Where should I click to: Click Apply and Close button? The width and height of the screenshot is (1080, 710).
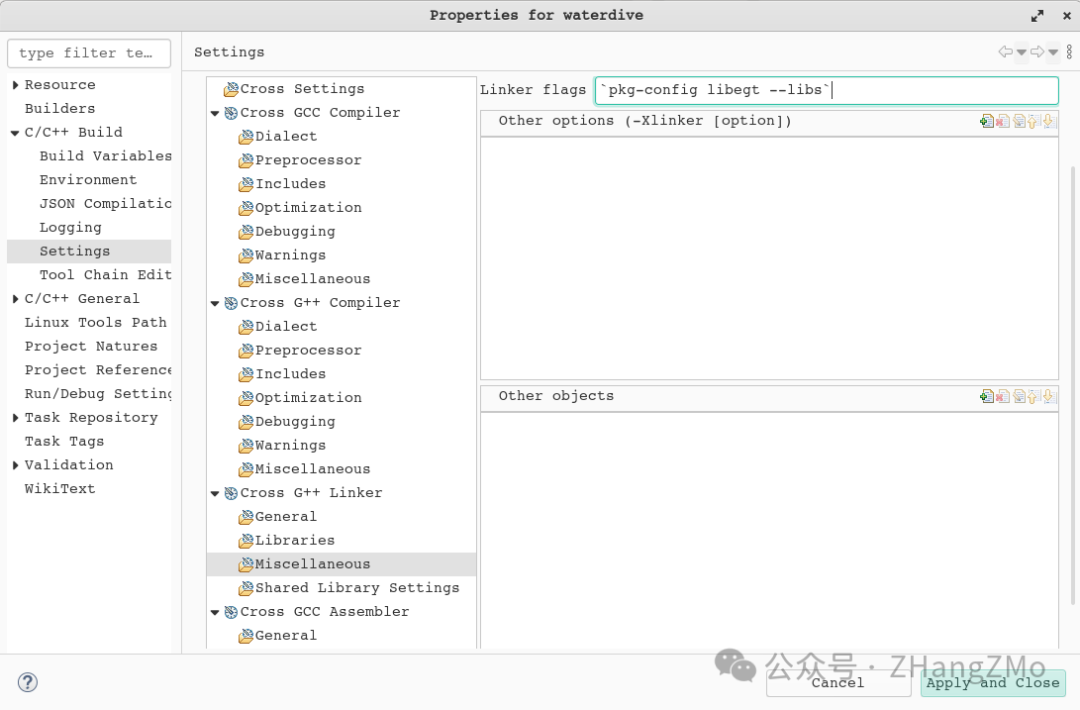click(x=993, y=682)
